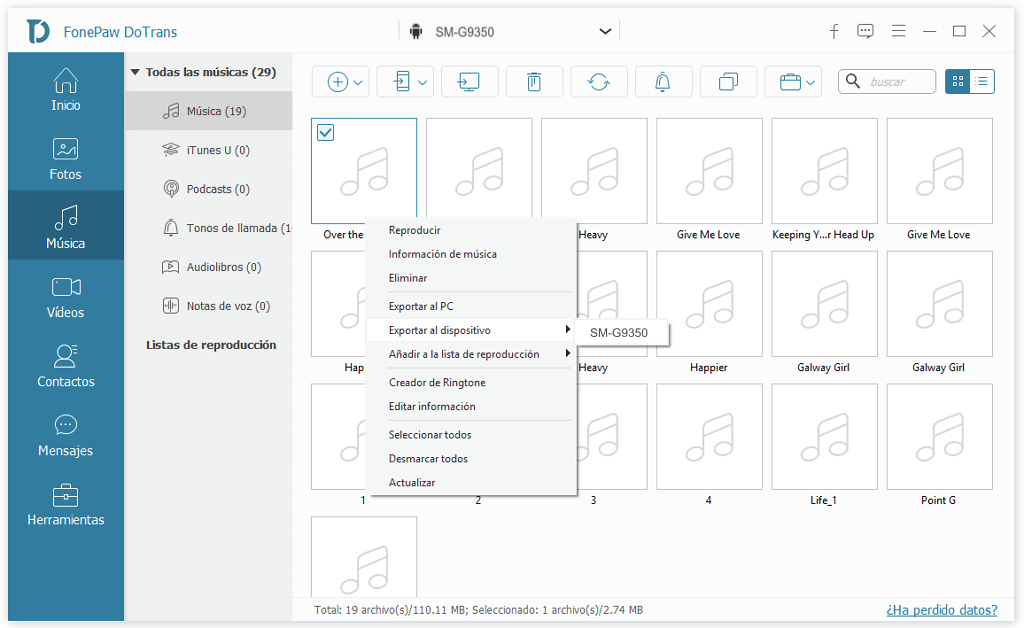Click the FonePaw DoTrans logo

tap(38, 31)
